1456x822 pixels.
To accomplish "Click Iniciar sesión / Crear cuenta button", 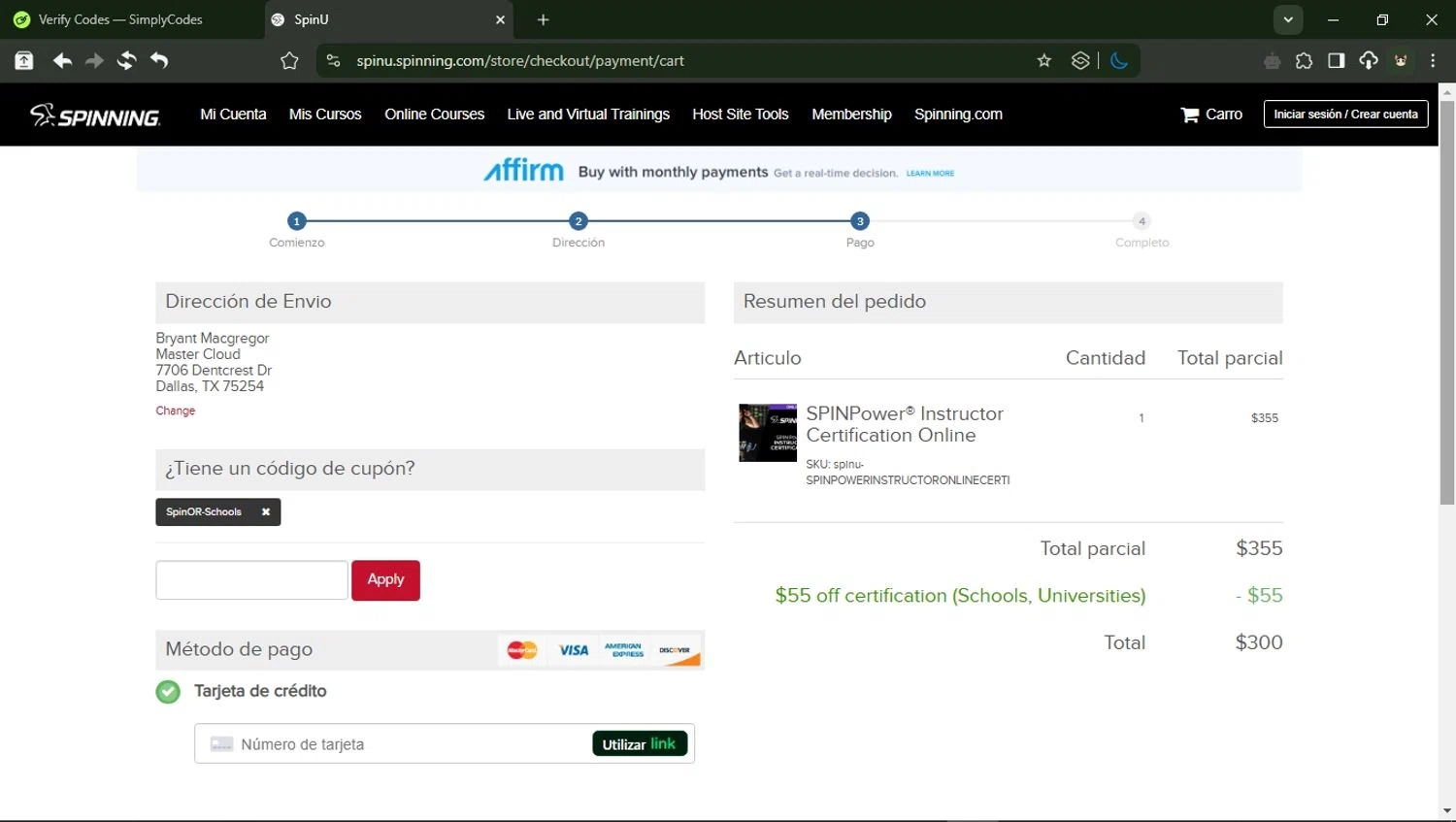I will coord(1345,115).
